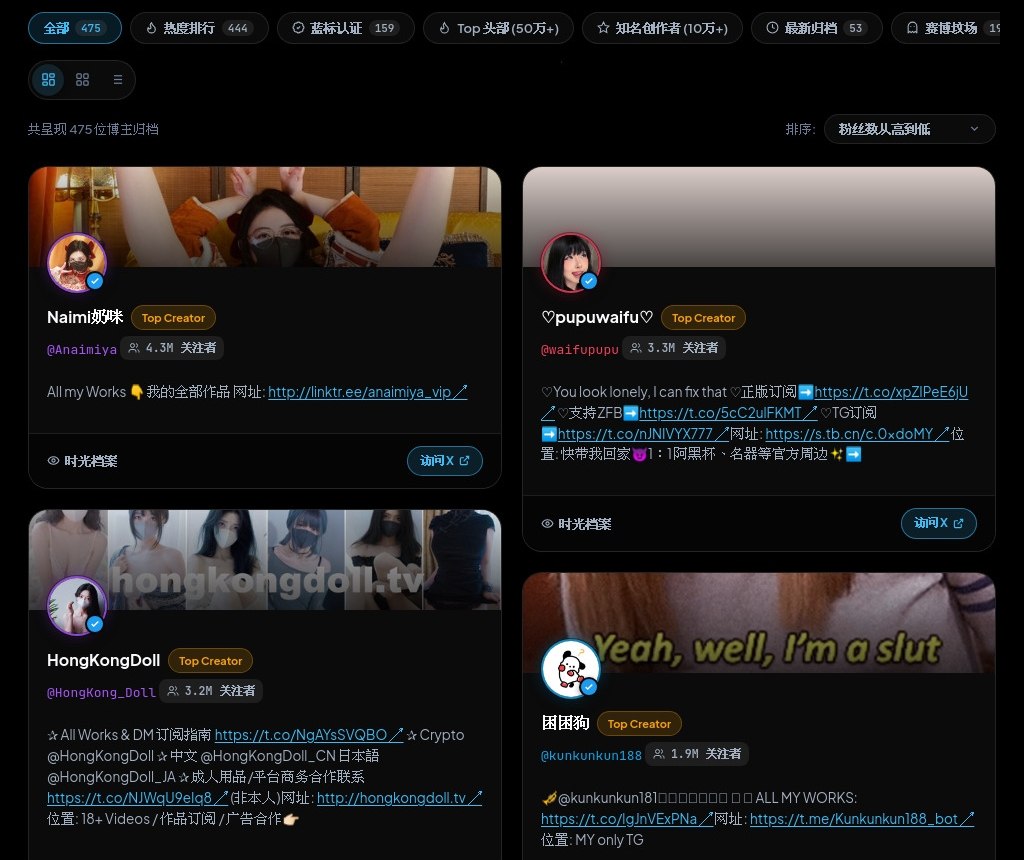Click the HongKongDoll name heading
1024x860 pixels.
(x=103, y=660)
